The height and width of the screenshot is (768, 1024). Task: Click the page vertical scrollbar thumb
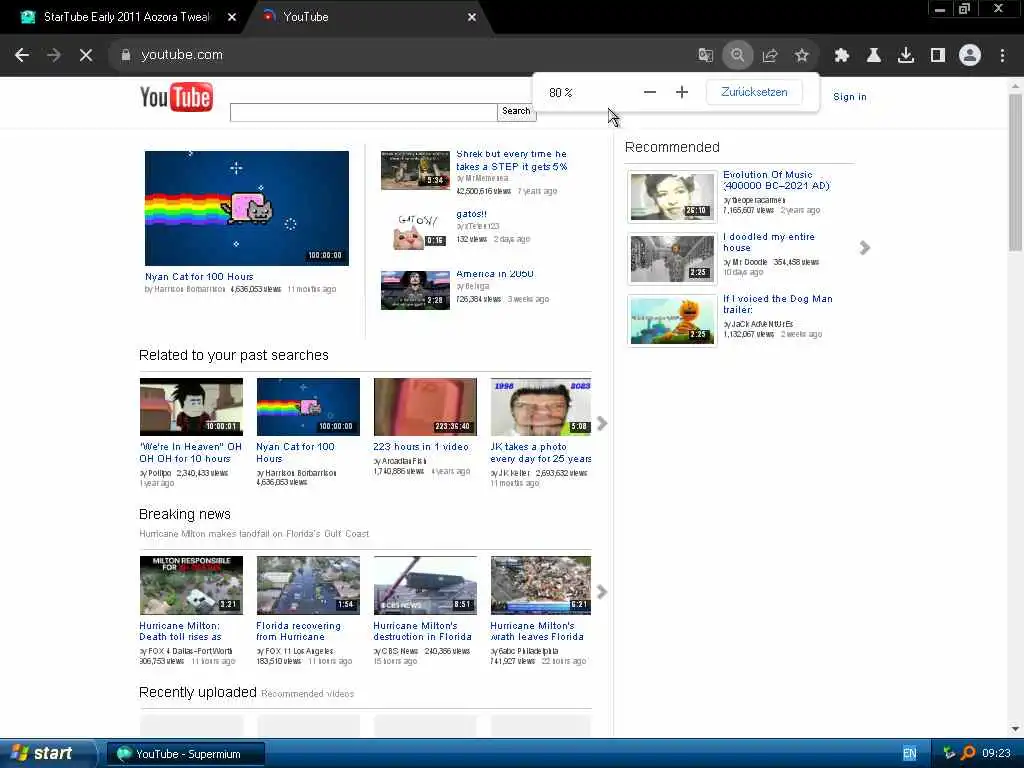tap(1015, 172)
